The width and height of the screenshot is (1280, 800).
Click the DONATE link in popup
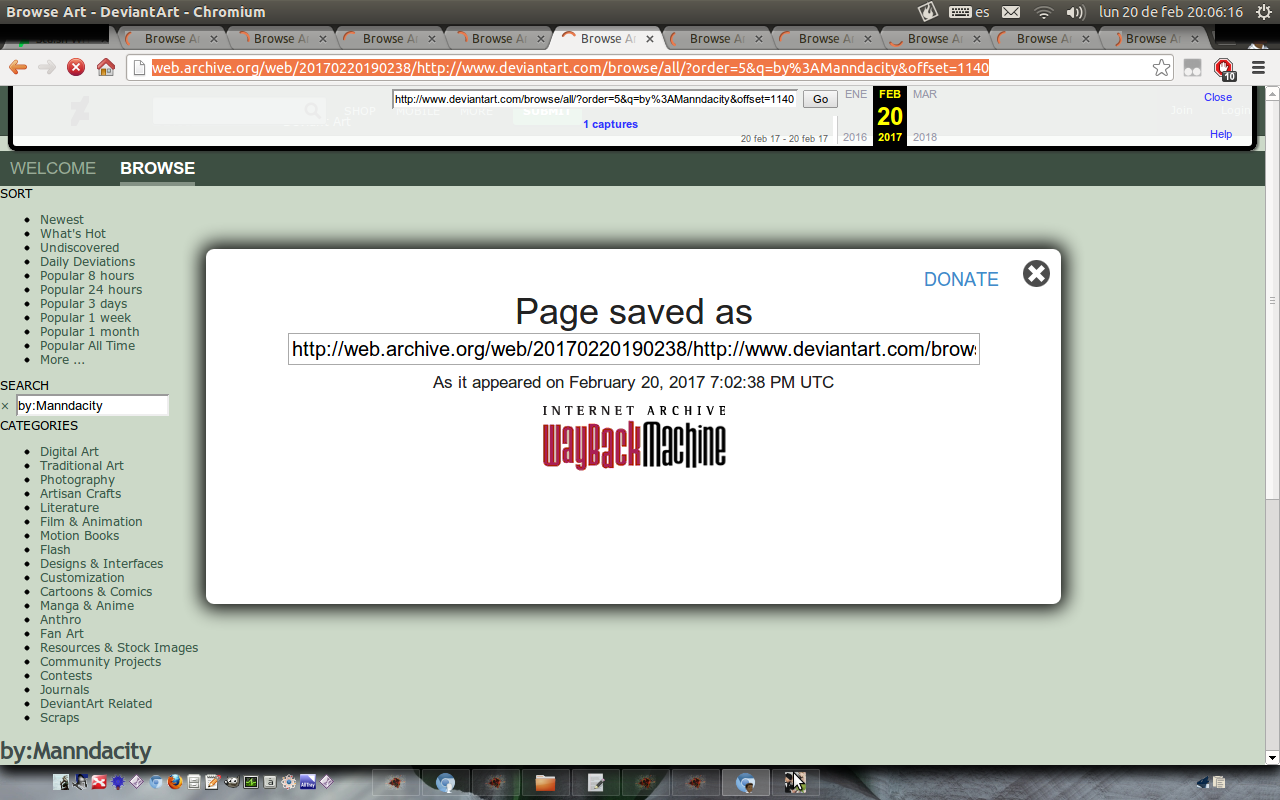coord(961,280)
